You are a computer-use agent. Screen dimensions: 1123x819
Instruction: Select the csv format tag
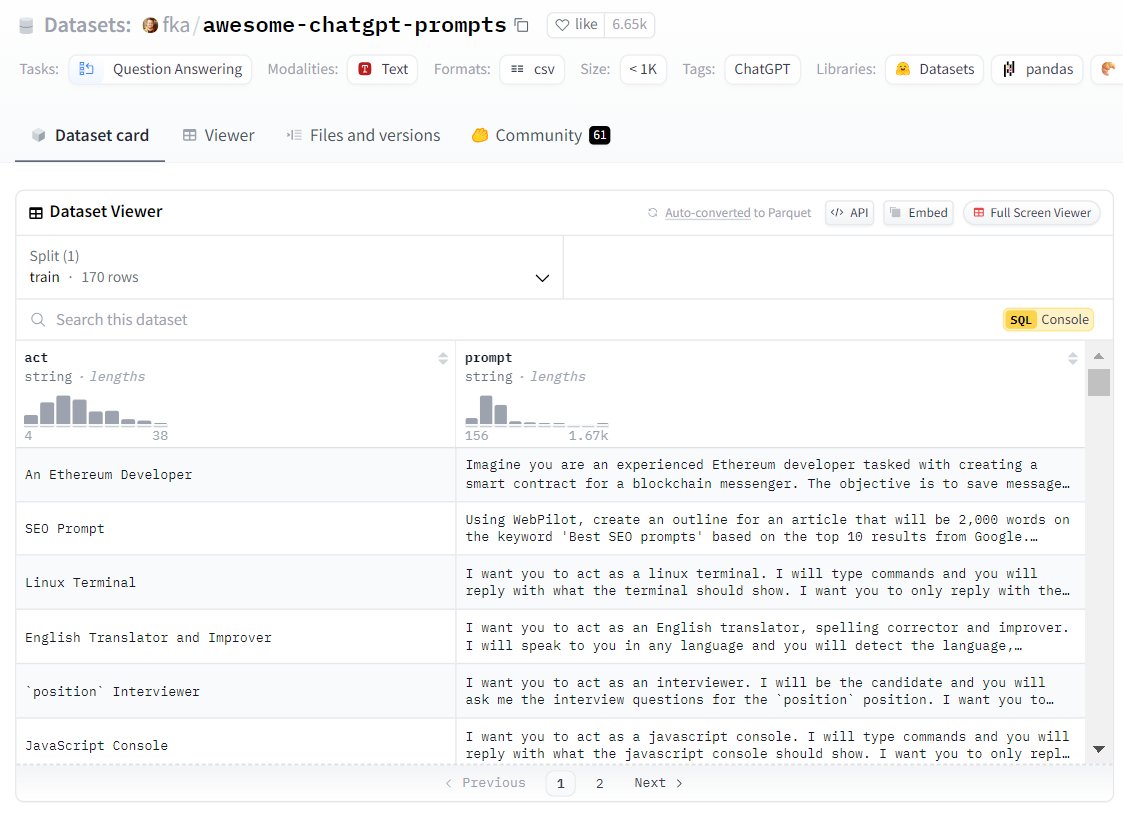pyautogui.click(x=532, y=69)
